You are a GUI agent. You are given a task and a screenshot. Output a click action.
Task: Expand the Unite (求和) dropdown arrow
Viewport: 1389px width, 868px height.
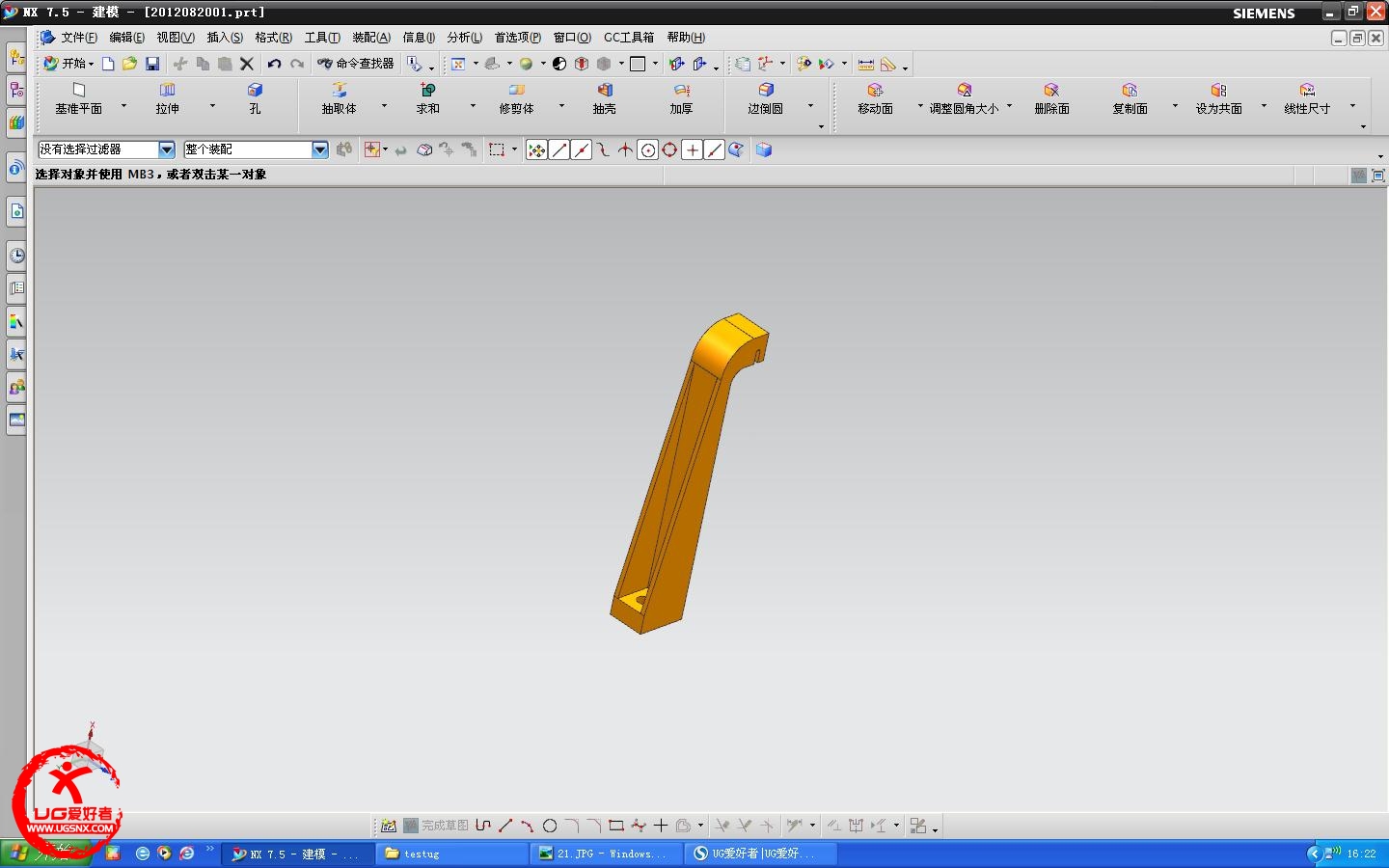coord(473,105)
